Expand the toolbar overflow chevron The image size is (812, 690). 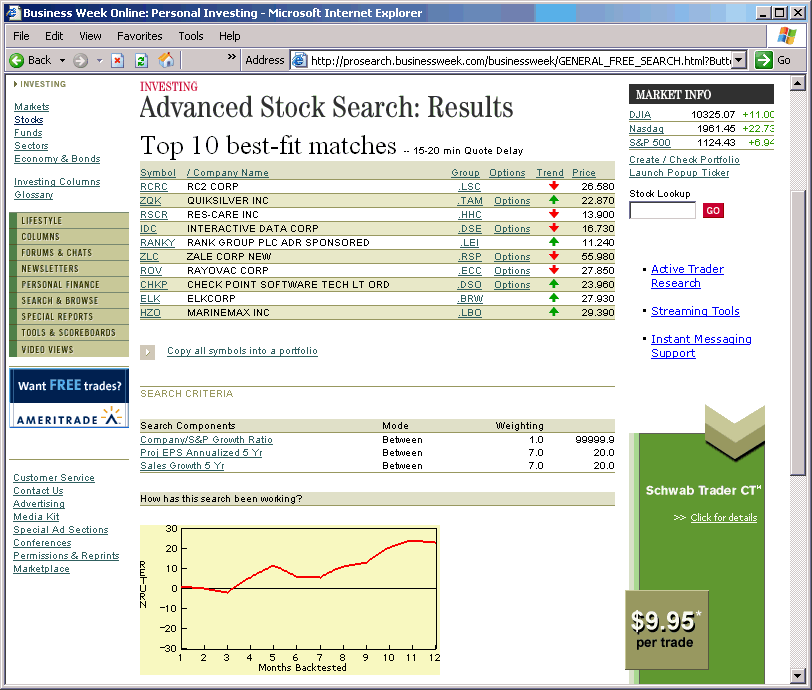232,58
